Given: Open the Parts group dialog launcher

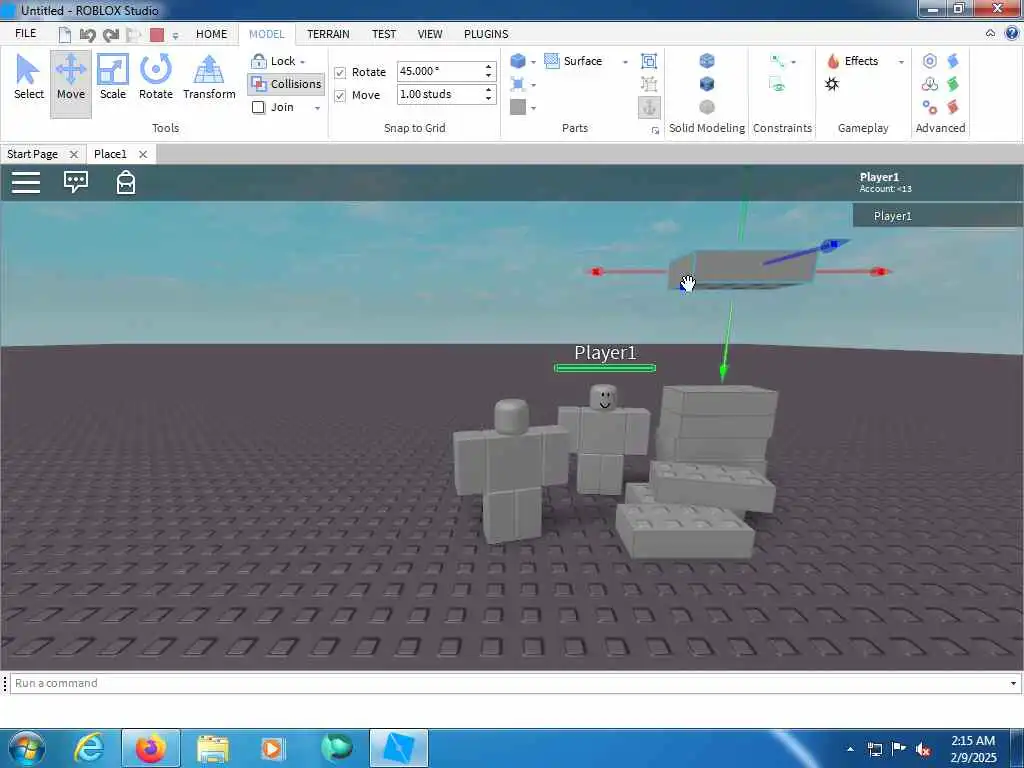Looking at the screenshot, I should click(655, 131).
